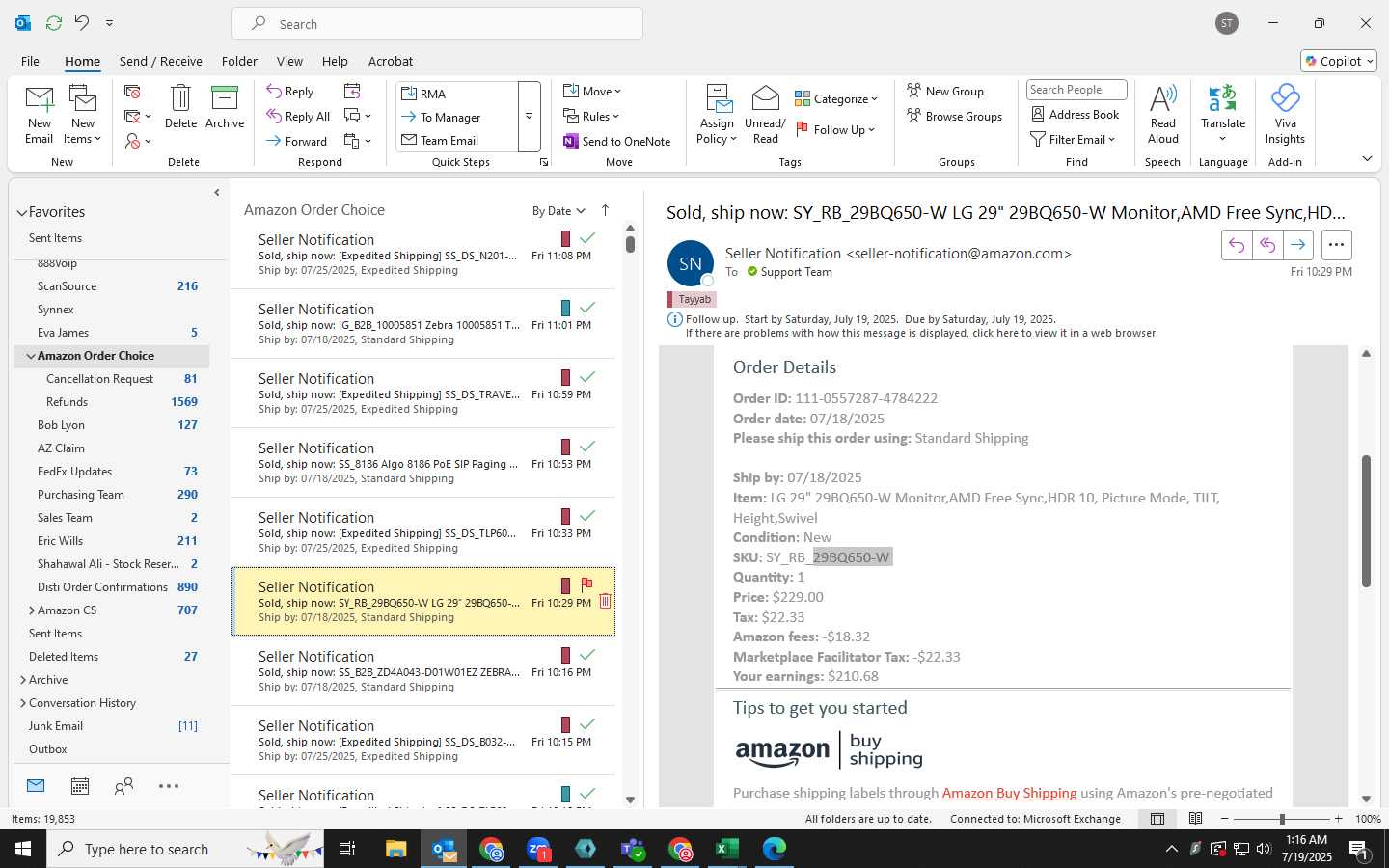
Task: Open the Follow Up dropdown
Action: click(835, 129)
